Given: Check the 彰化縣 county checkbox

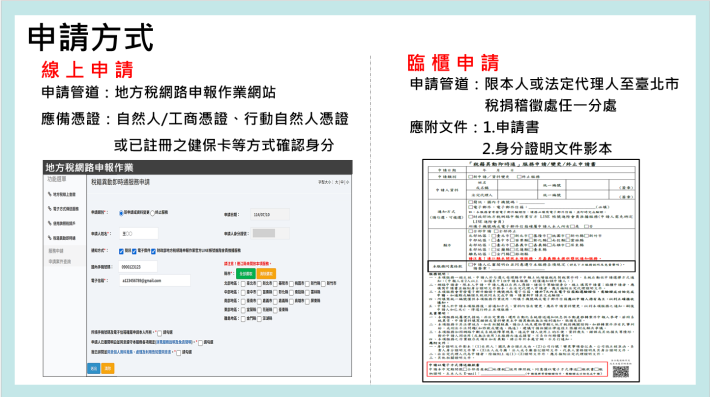Looking at the screenshot, I should [x=275, y=292].
